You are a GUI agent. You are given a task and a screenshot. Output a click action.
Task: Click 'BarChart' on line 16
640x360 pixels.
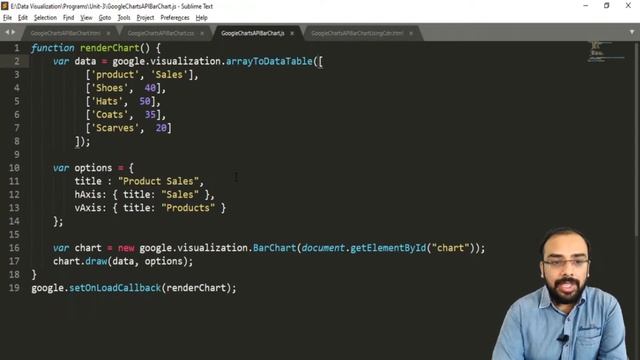click(275, 248)
